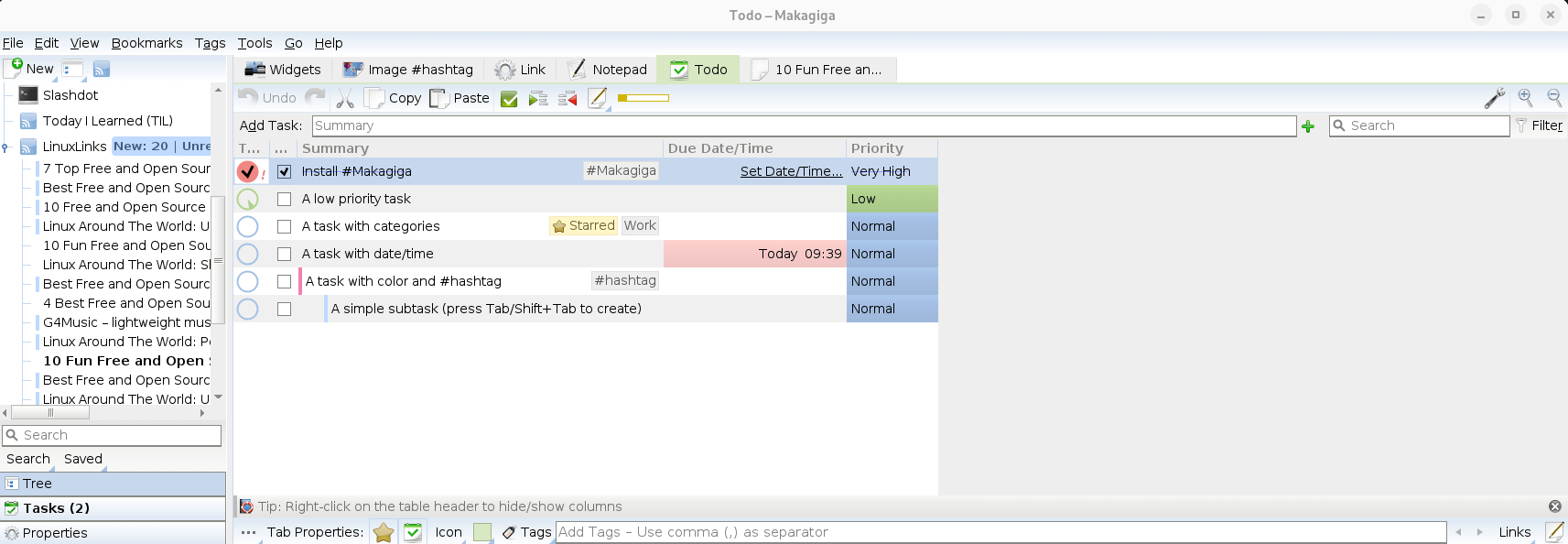Click the green mark-complete checkmark toolbar icon
The width and height of the screenshot is (1568, 544).
509,99
